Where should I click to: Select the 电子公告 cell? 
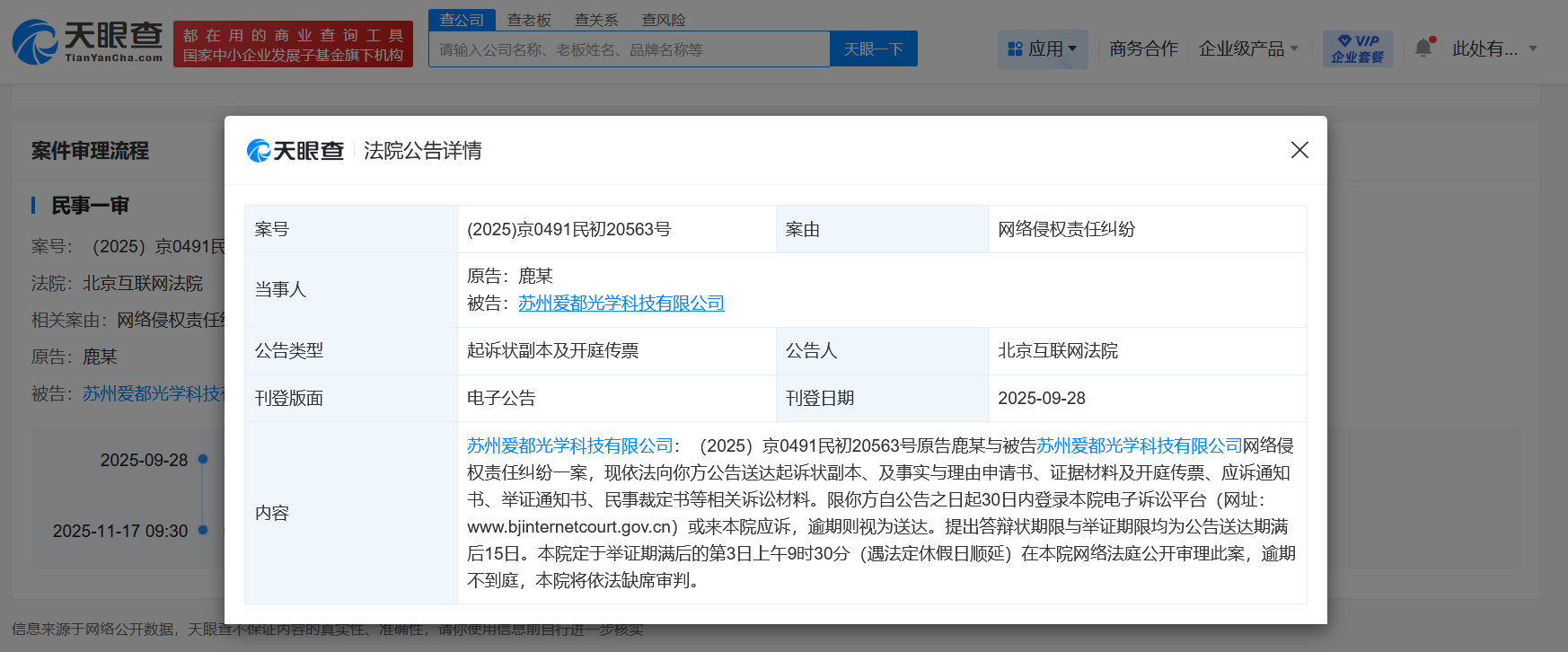click(x=617, y=398)
